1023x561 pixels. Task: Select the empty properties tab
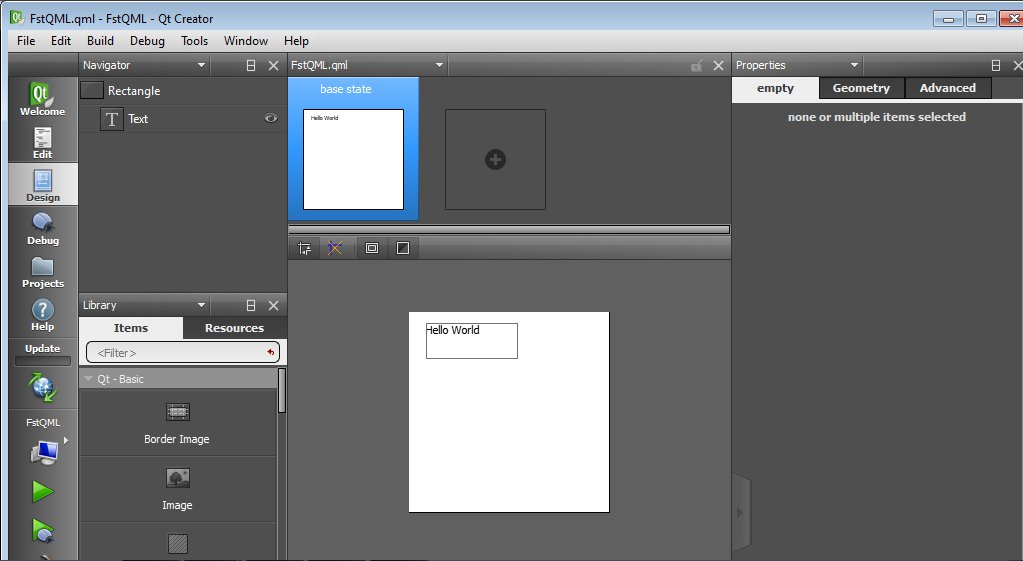click(x=775, y=88)
